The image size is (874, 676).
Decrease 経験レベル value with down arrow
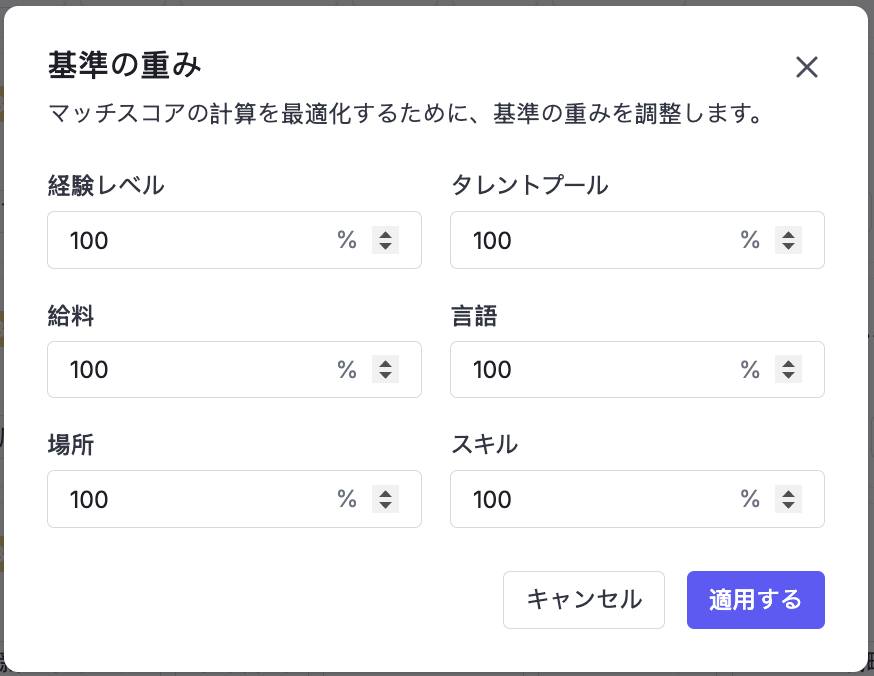(x=385, y=246)
